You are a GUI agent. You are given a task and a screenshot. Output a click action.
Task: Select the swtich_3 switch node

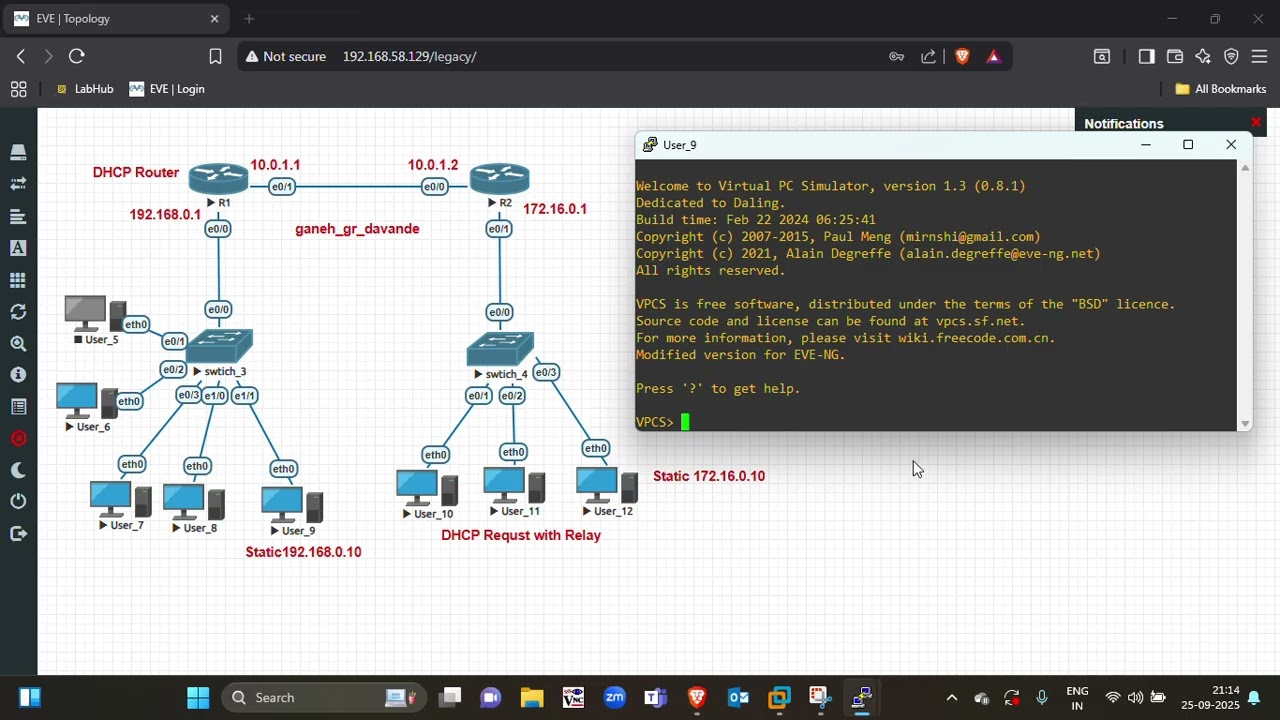(219, 346)
